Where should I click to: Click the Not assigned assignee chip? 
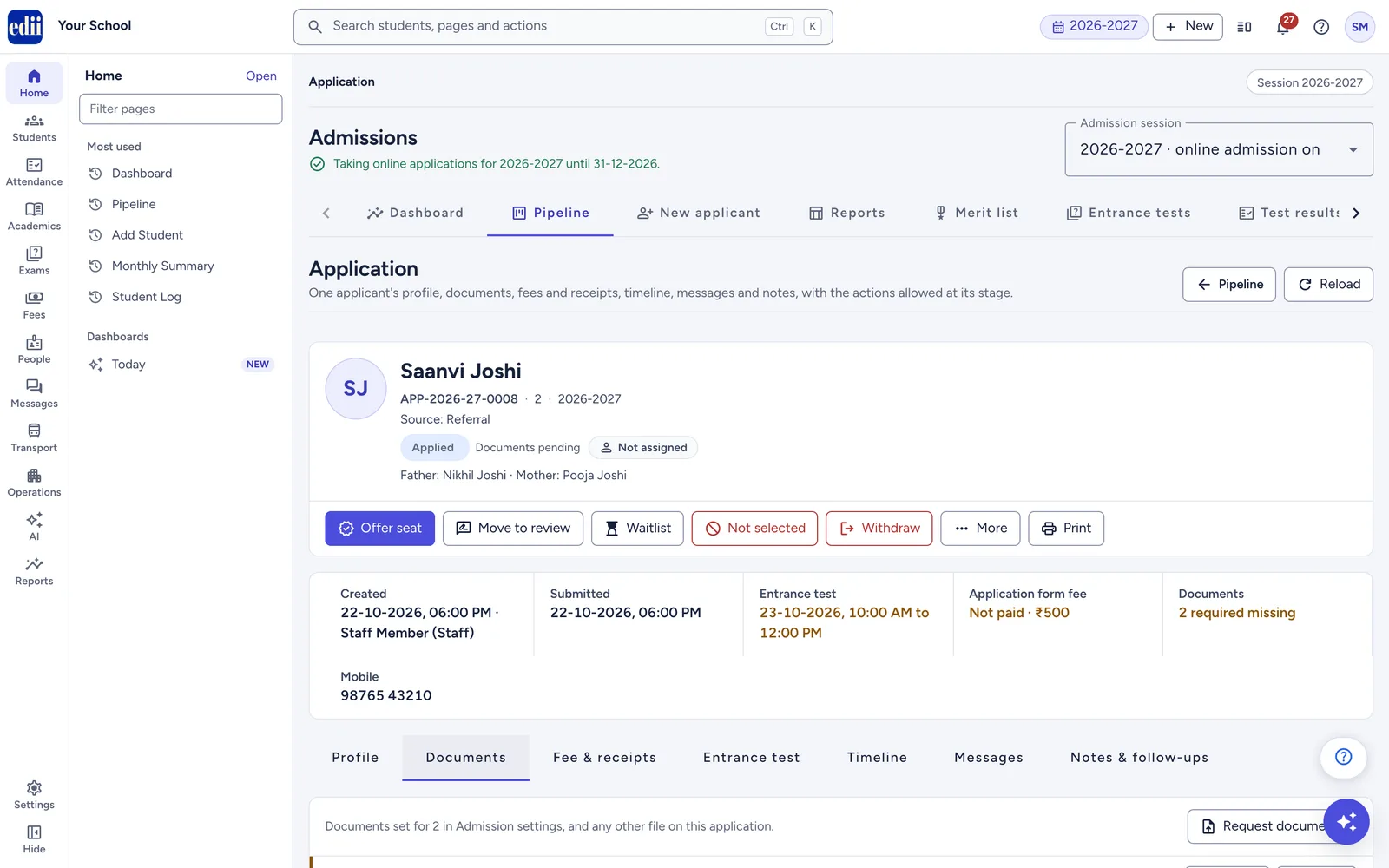tap(643, 448)
